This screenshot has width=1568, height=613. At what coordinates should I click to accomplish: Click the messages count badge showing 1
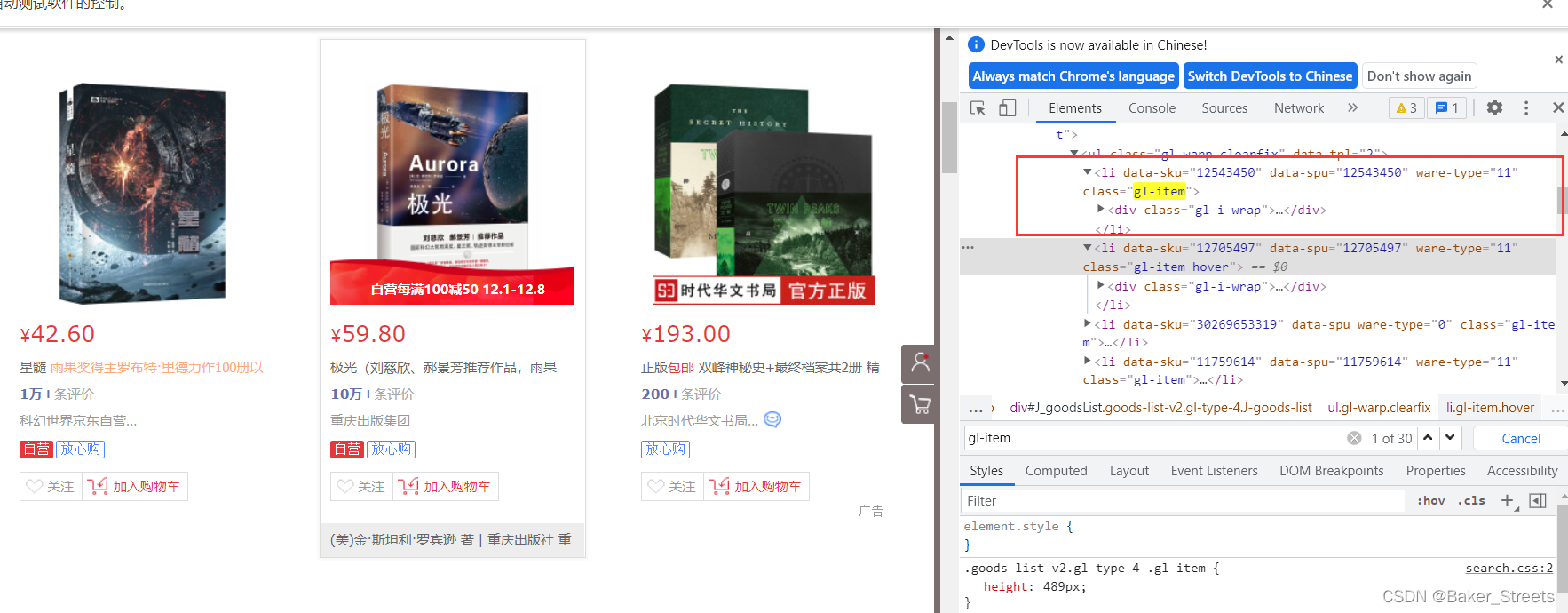click(x=1447, y=107)
